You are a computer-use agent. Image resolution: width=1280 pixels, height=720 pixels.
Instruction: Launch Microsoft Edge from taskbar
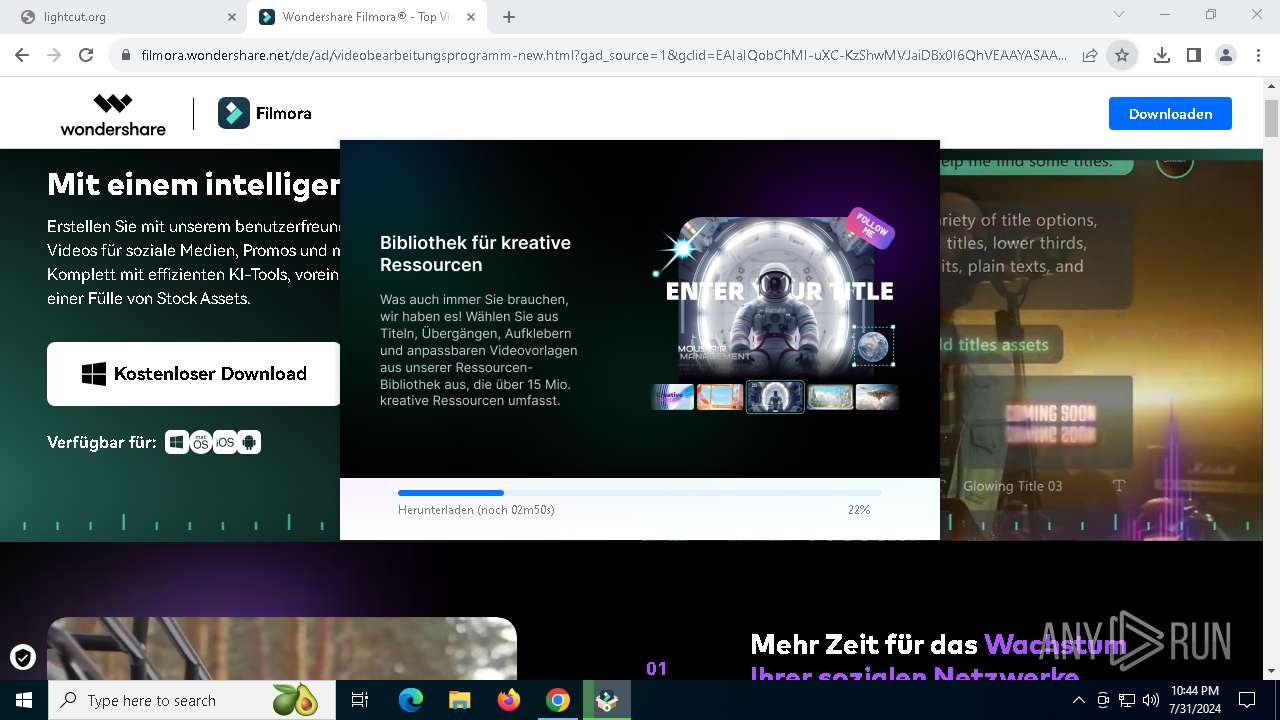tap(411, 700)
